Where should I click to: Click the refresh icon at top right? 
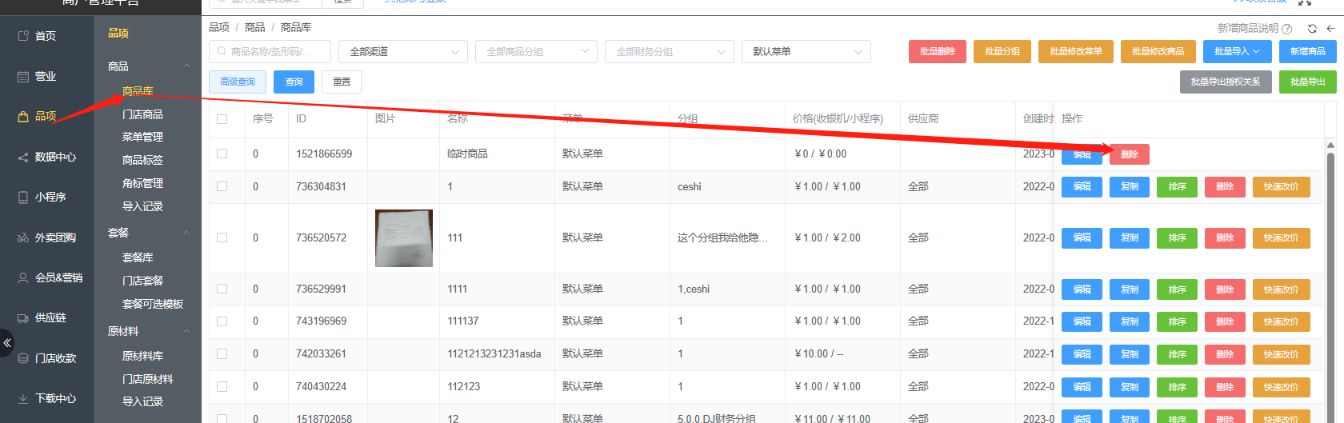(1312, 30)
